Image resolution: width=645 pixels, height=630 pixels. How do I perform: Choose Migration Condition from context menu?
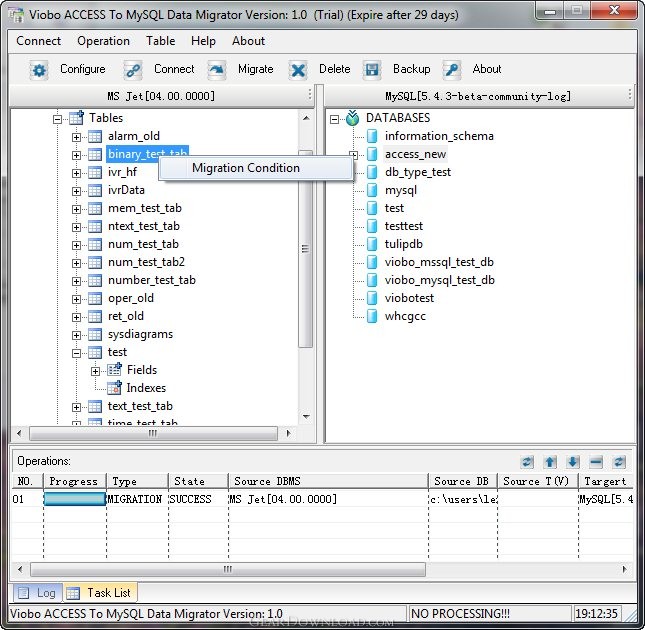coord(255,168)
